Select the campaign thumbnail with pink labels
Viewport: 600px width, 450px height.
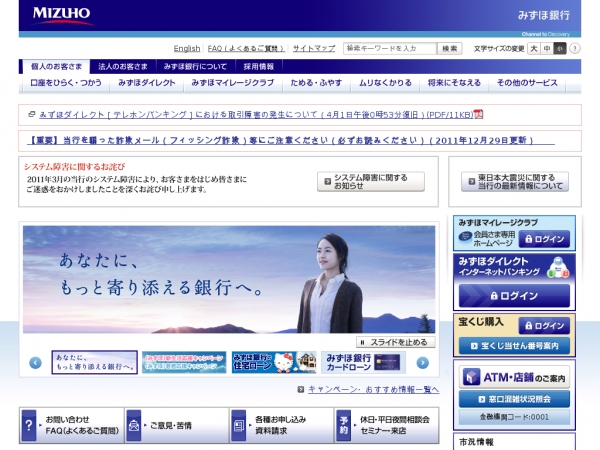tap(184, 362)
